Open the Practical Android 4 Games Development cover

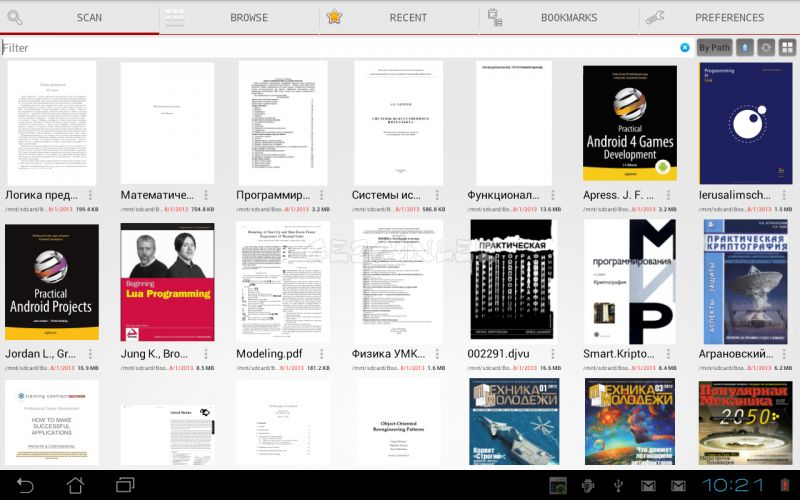(630, 122)
